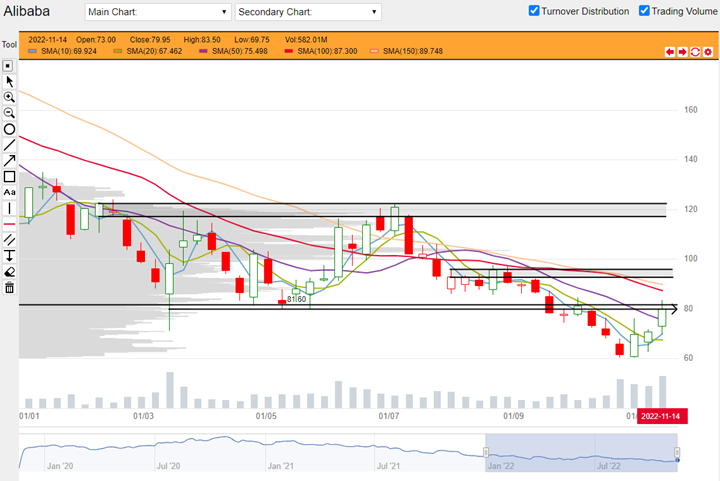
Task: Click the trash can delete-all icon
Action: (x=9, y=288)
